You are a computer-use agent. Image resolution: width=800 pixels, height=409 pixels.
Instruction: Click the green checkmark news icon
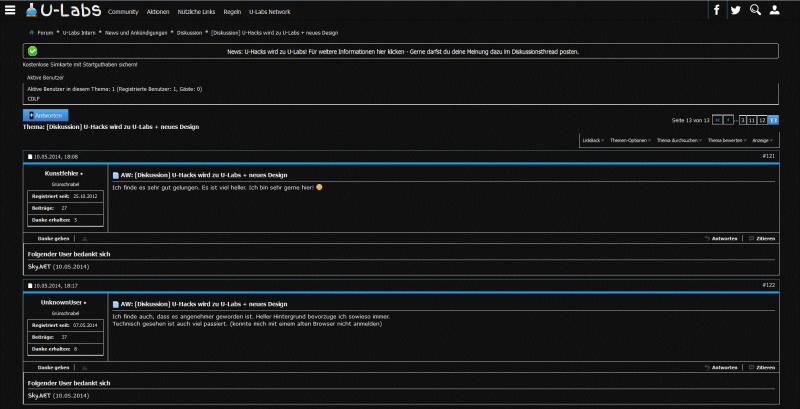coord(32,50)
